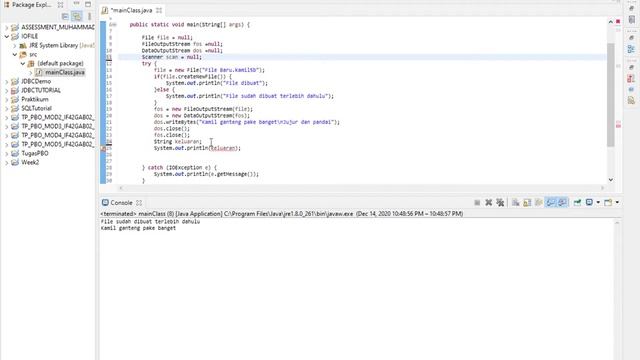Select the SQLTutorial project
Image resolution: width=640 pixels, height=360 pixels.
click(36, 108)
